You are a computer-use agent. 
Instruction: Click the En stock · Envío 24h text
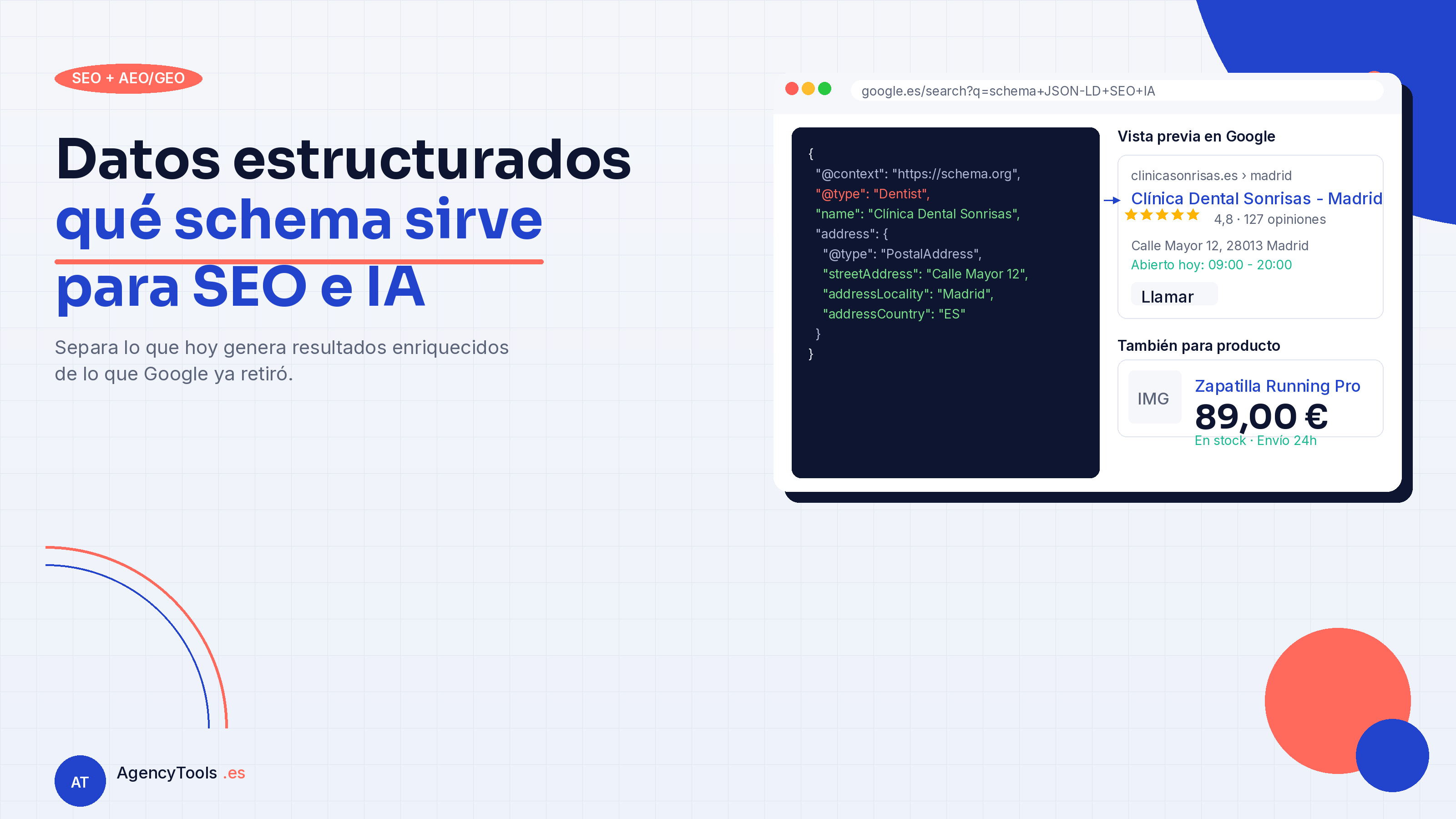click(x=1255, y=440)
